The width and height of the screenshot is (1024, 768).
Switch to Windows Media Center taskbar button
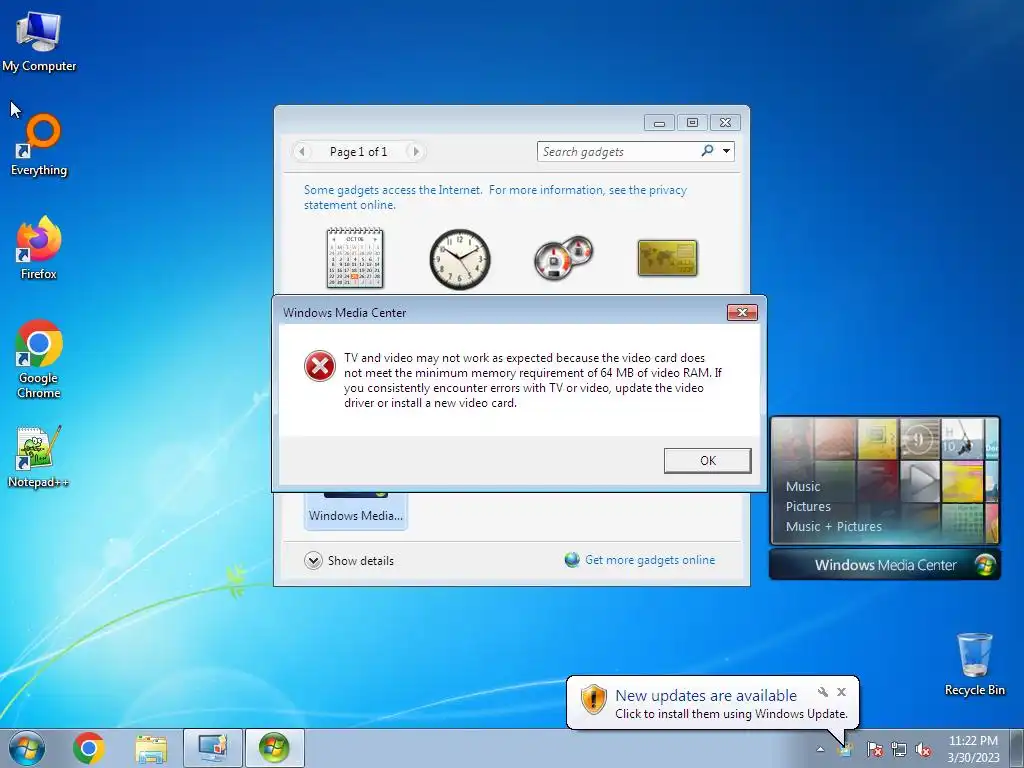(x=274, y=748)
